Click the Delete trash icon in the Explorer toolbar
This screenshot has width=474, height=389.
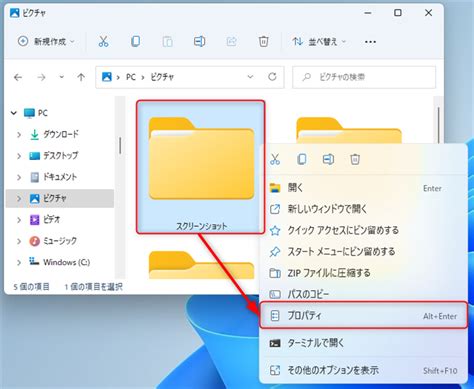[x=263, y=42]
